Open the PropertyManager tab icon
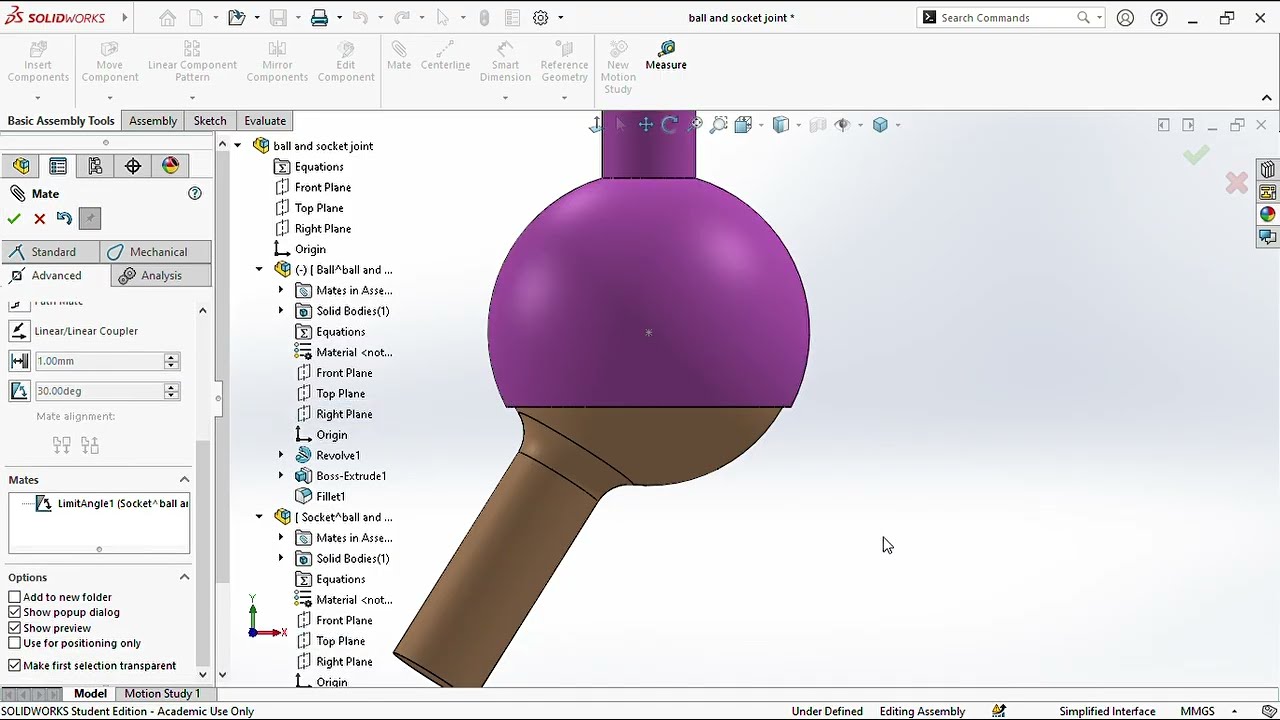Image resolution: width=1280 pixels, height=720 pixels. point(58,166)
